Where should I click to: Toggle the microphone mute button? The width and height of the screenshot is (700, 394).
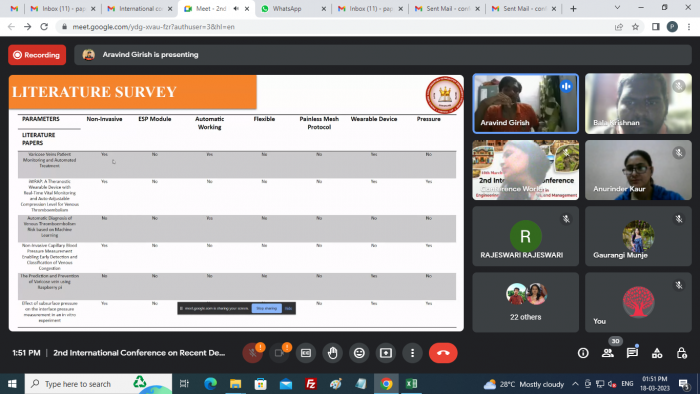click(x=253, y=353)
